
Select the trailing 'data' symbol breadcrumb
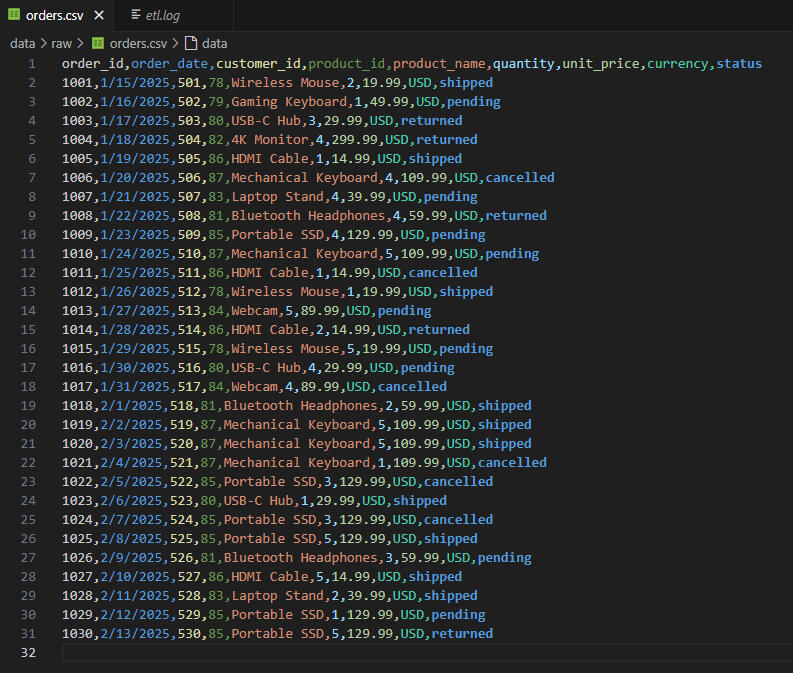(x=214, y=43)
